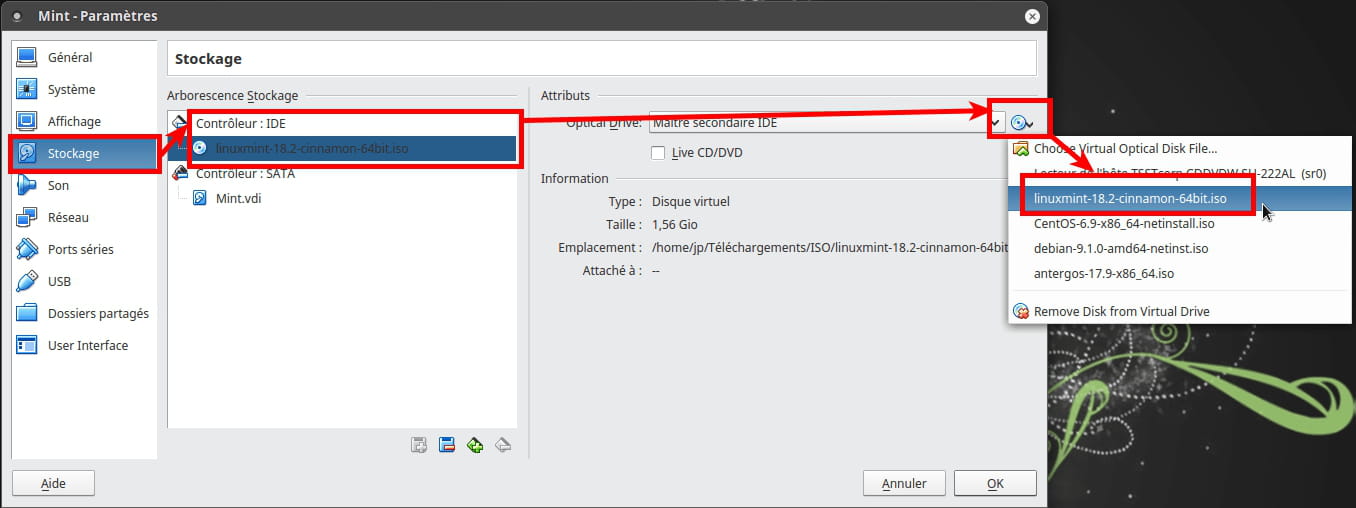Click the Stockage page heading
The width and height of the screenshot is (1356, 508).
(x=208, y=59)
